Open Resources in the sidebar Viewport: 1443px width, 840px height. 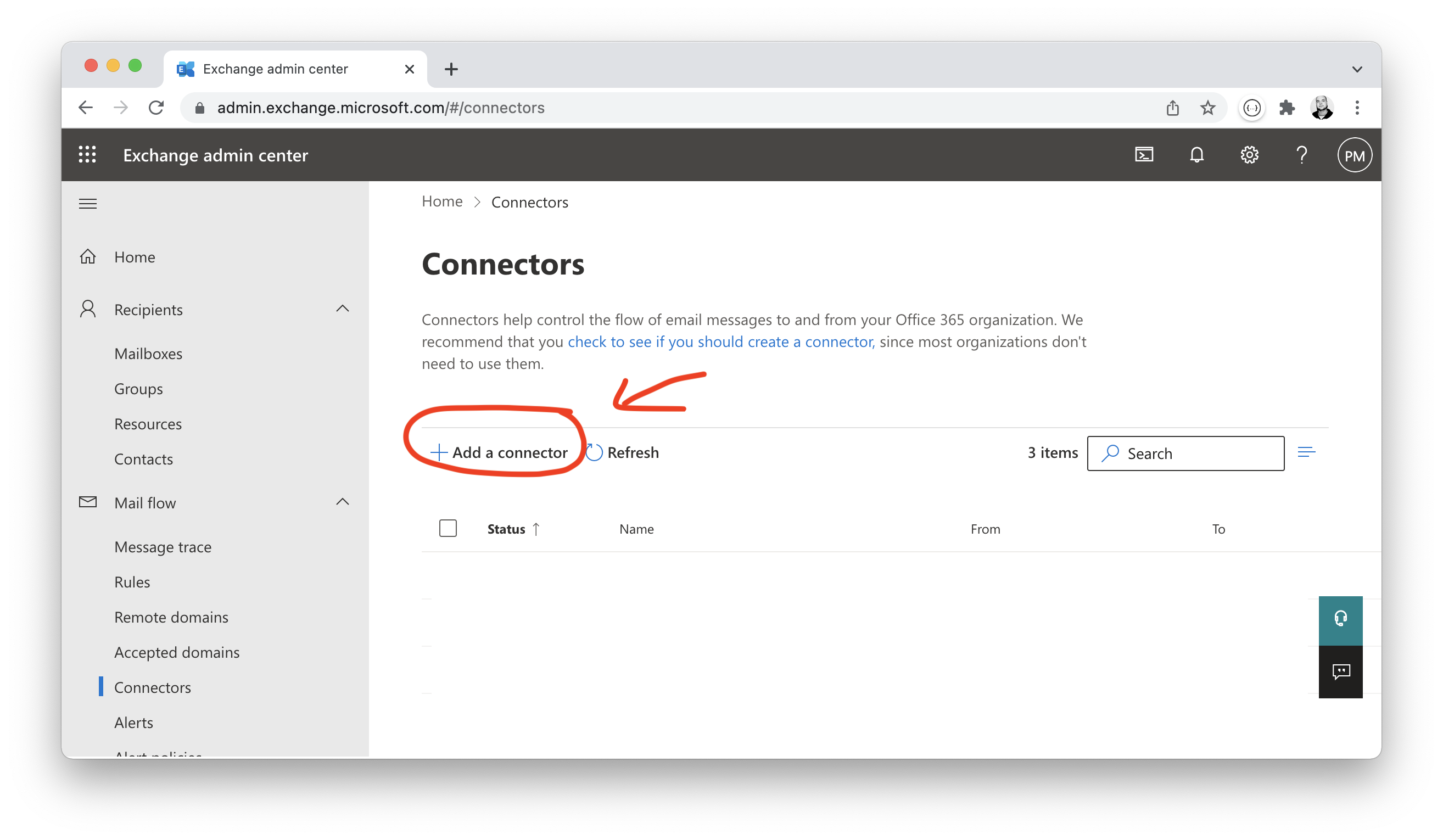148,424
